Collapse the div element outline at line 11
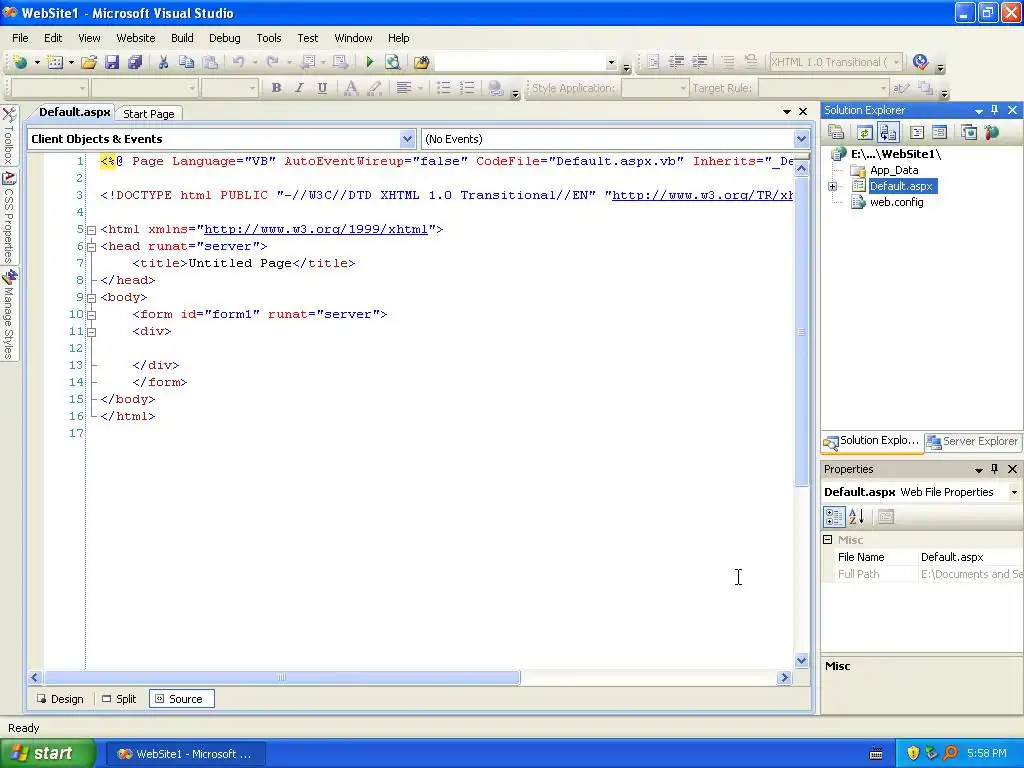The height and width of the screenshot is (768, 1024). tap(91, 332)
